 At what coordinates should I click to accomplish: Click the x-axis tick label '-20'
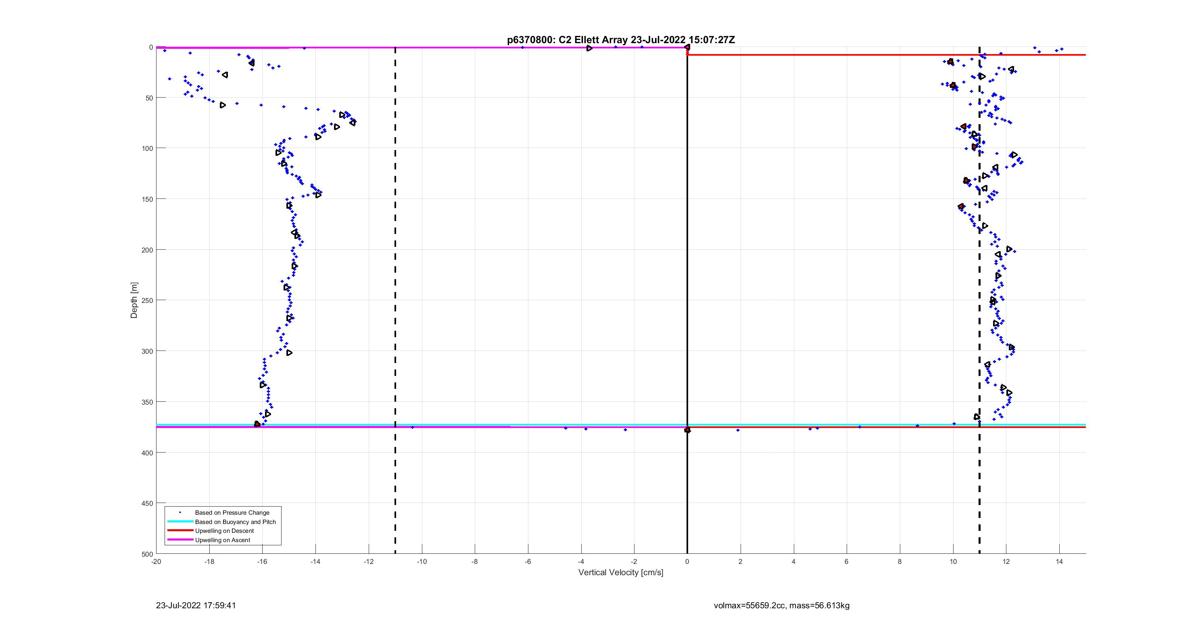157,561
